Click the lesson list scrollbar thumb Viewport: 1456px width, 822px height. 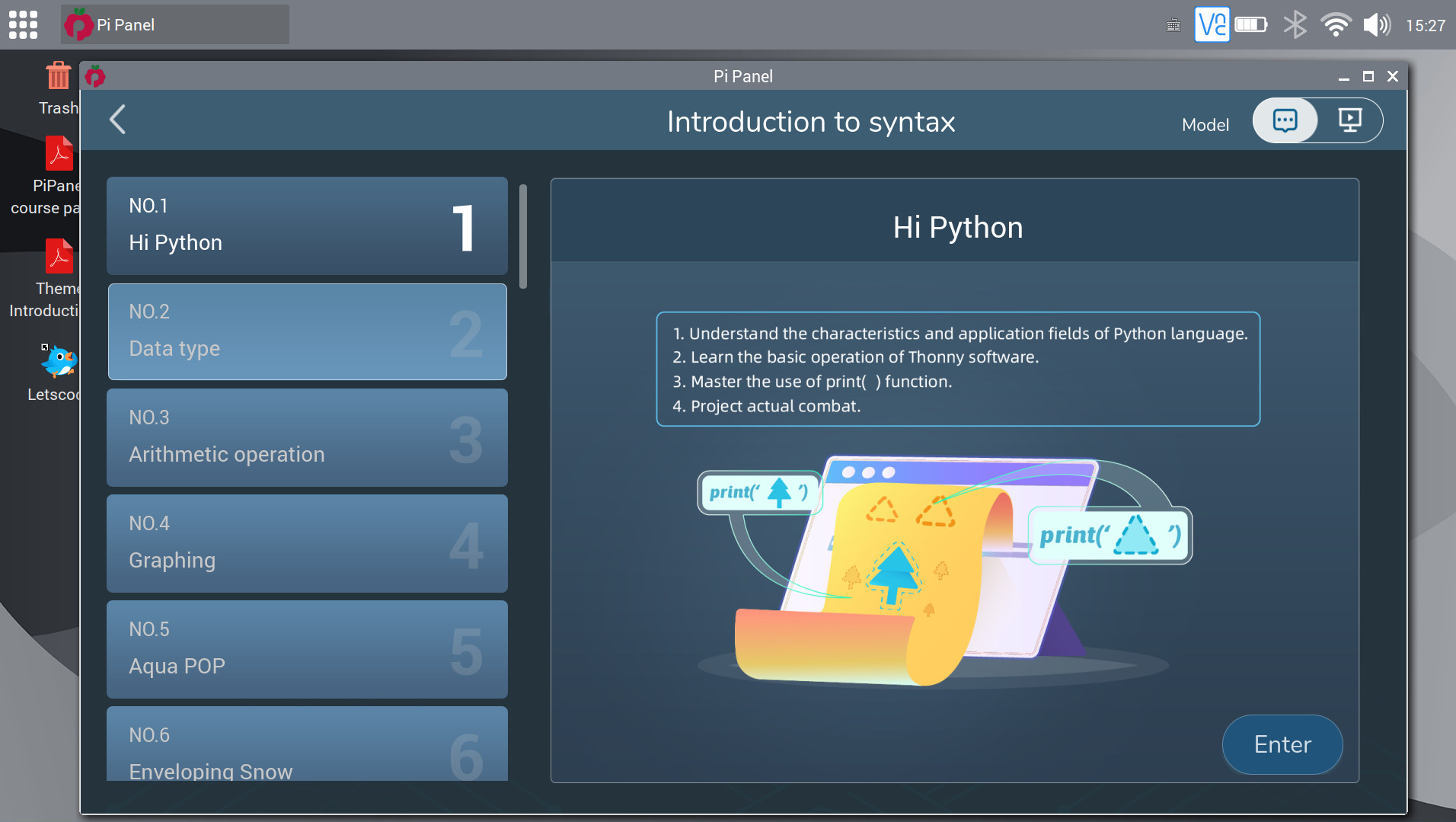pos(523,236)
